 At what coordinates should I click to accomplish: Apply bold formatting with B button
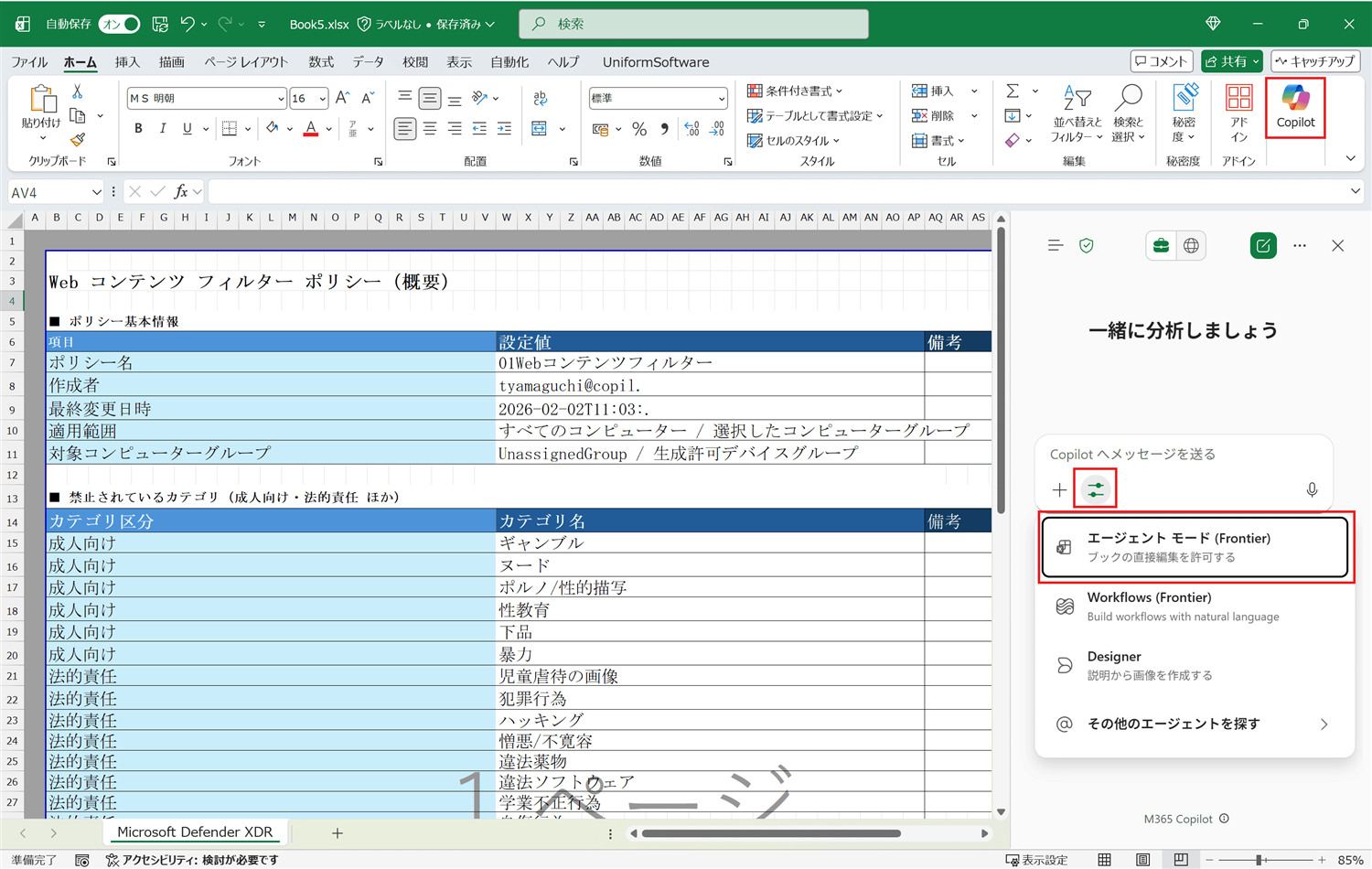(138, 128)
